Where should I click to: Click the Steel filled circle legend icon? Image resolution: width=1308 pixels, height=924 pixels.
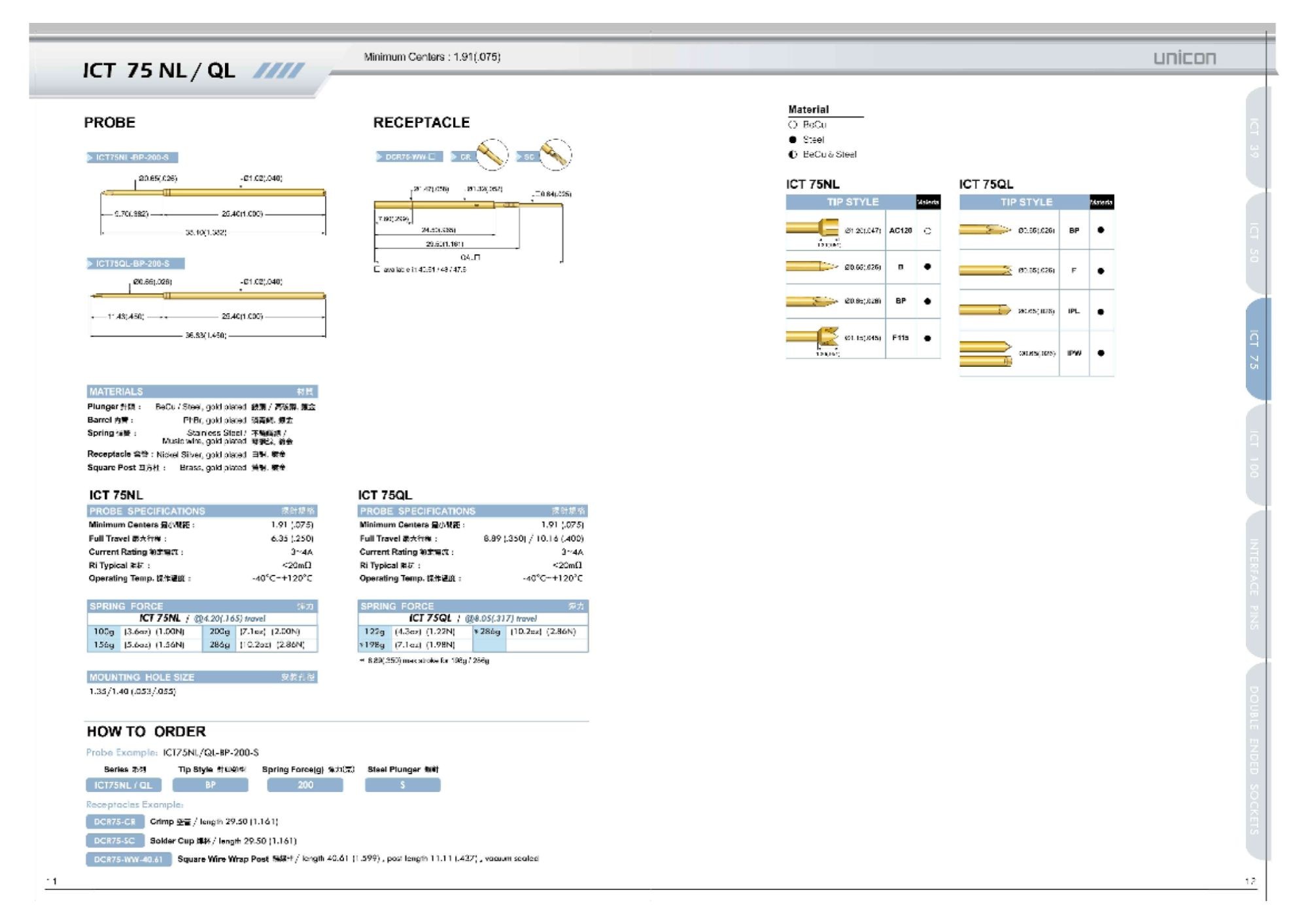(x=793, y=139)
